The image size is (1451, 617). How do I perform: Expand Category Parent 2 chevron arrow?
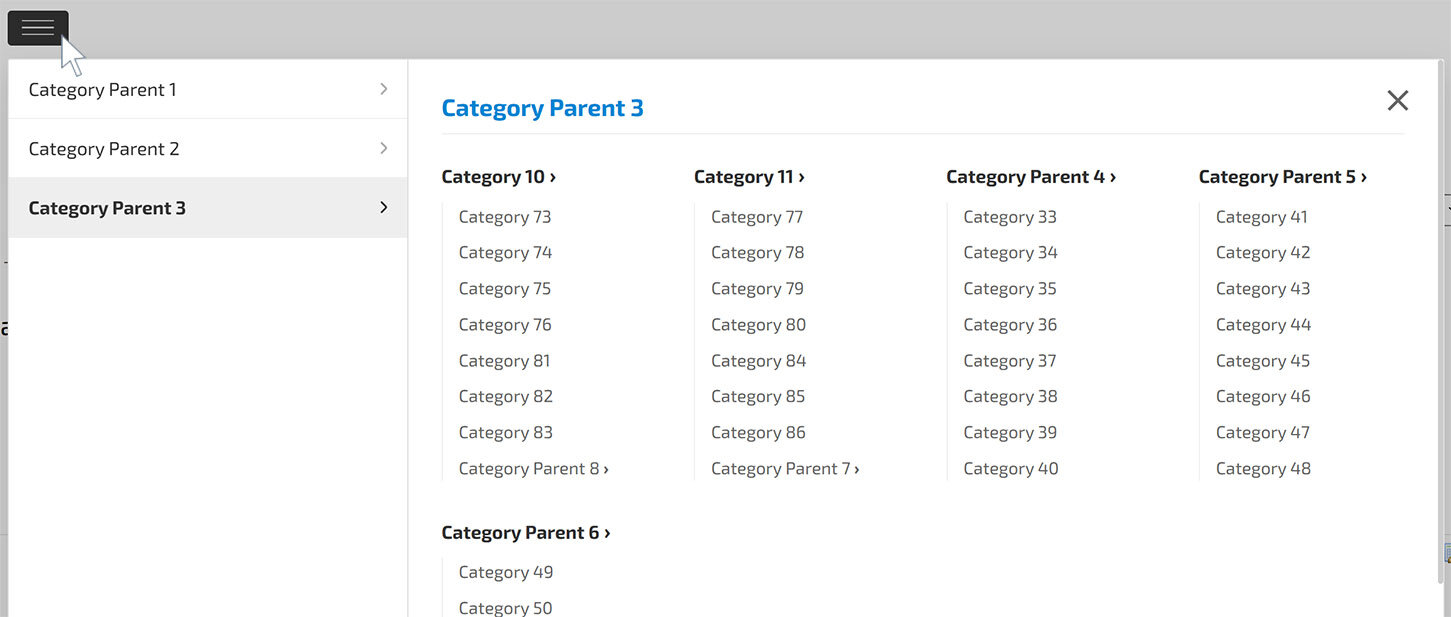pos(384,148)
